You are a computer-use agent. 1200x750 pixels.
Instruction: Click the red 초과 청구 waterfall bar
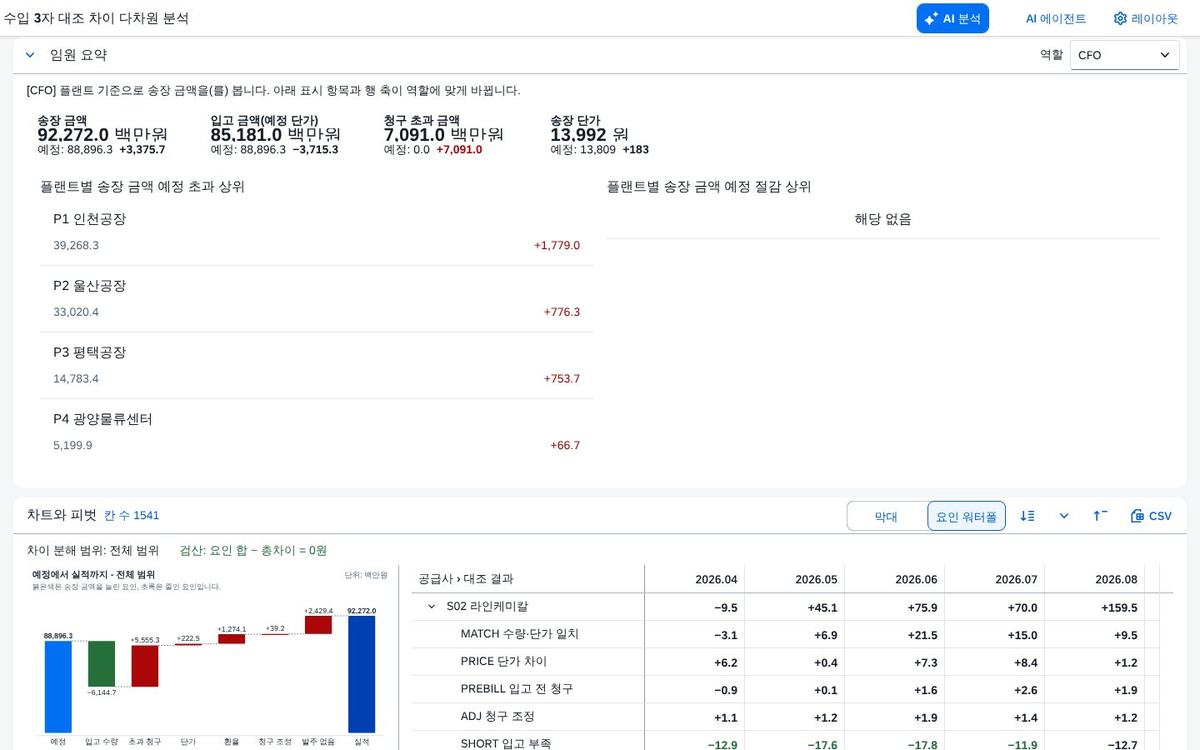(x=145, y=666)
